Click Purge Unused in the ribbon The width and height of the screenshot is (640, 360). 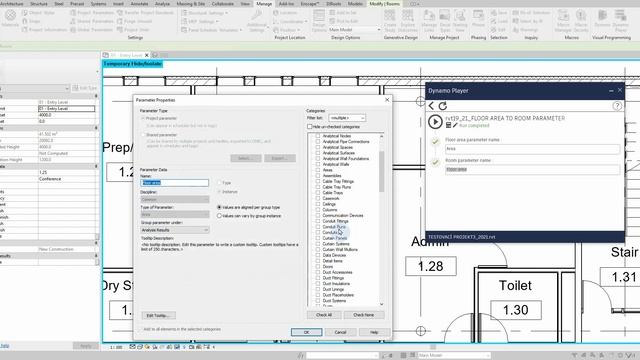click(134, 21)
